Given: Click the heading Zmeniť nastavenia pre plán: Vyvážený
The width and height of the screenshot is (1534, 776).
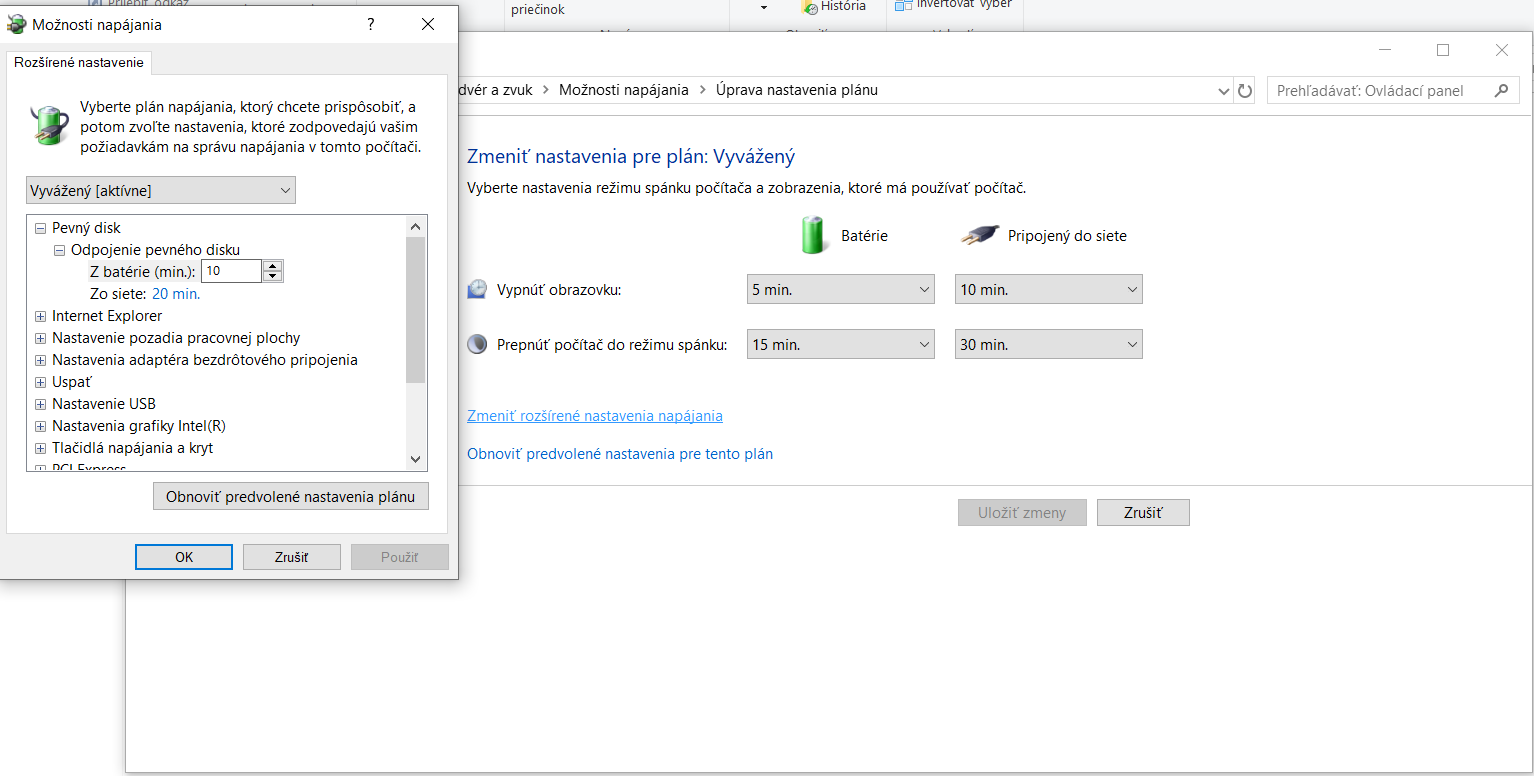Looking at the screenshot, I should 631,157.
